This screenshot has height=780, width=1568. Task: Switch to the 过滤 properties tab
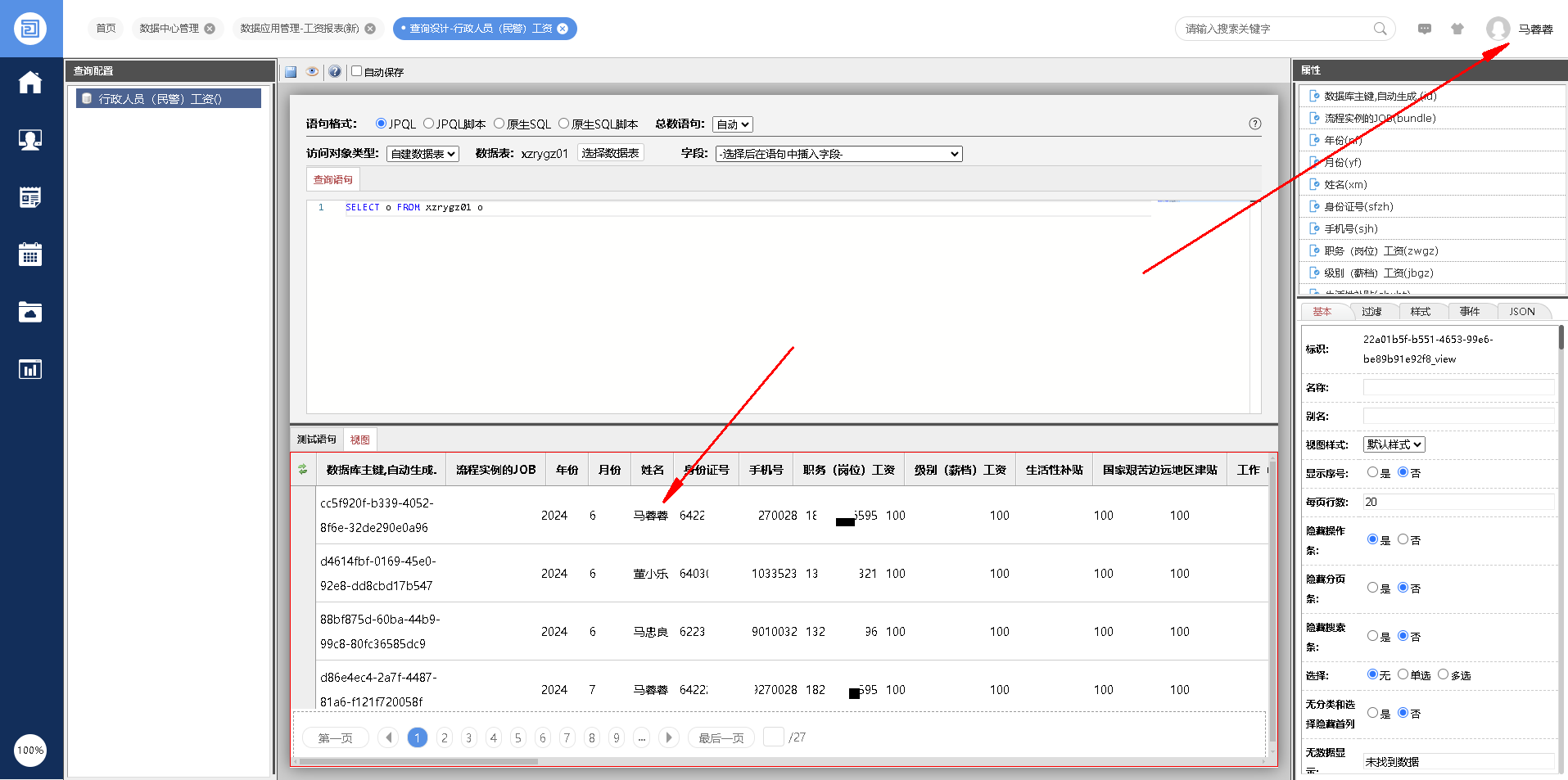click(x=1371, y=311)
